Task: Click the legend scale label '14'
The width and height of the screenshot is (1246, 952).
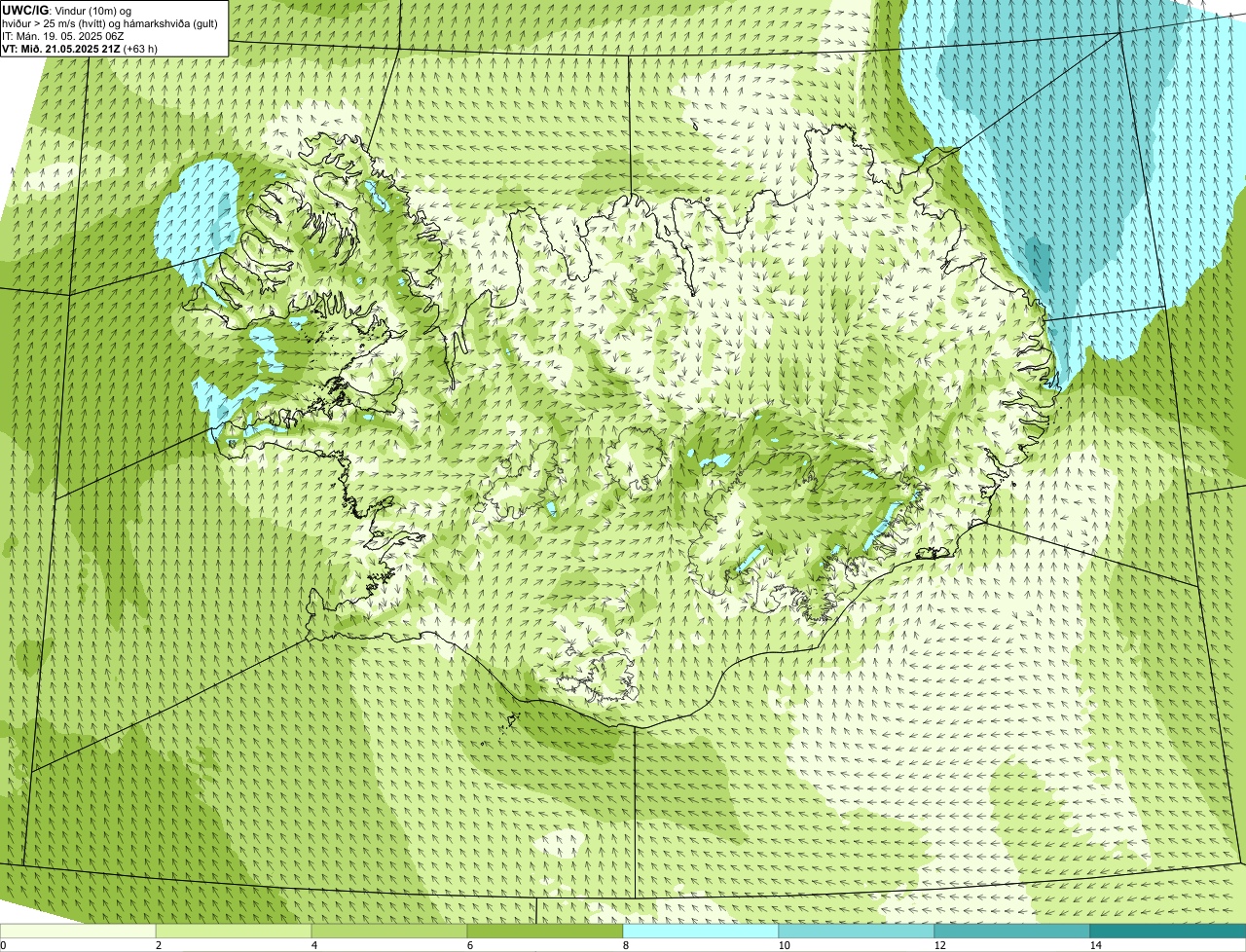Action: tap(1095, 945)
